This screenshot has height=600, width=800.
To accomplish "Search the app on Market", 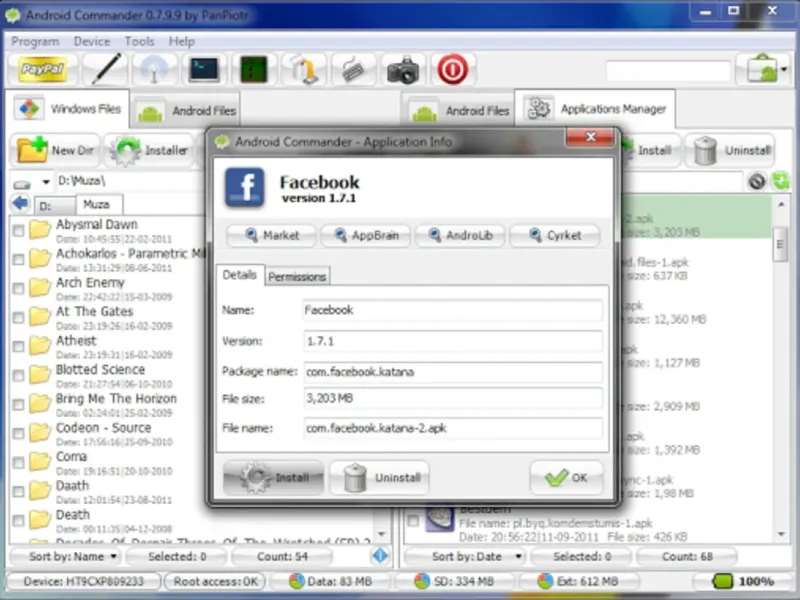I will click(x=271, y=235).
